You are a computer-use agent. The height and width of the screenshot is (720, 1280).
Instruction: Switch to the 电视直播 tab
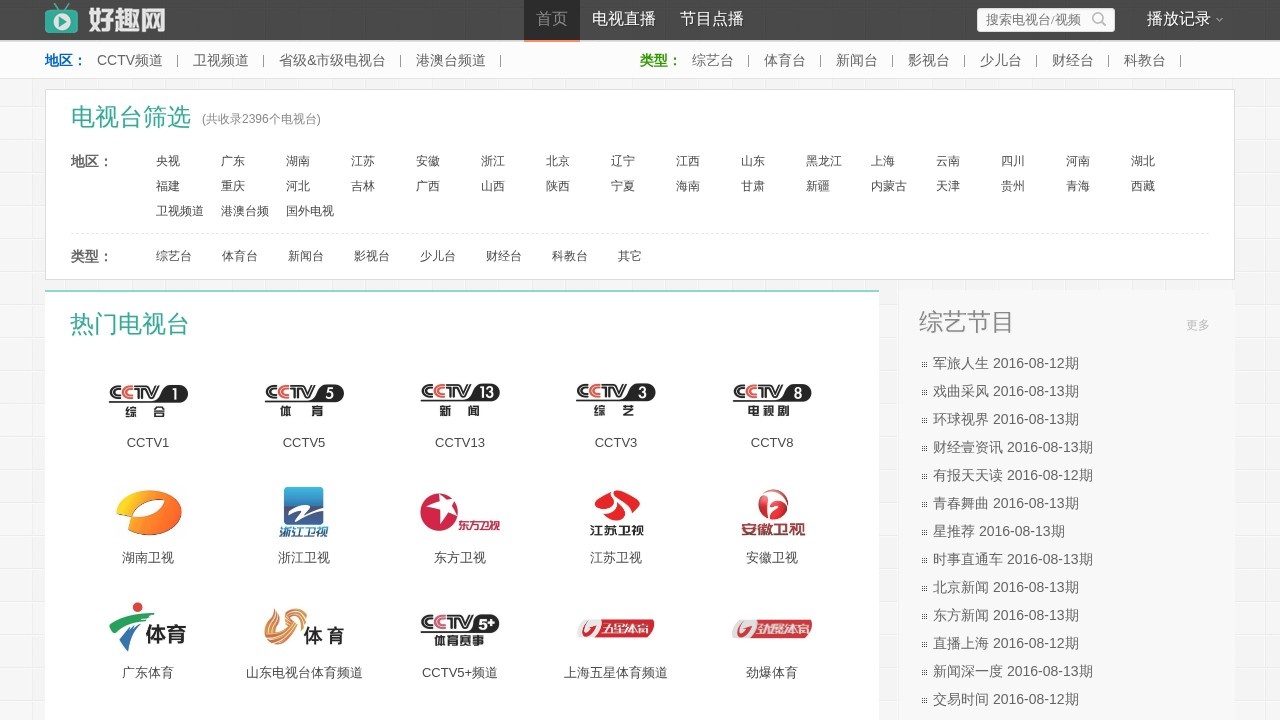point(624,19)
